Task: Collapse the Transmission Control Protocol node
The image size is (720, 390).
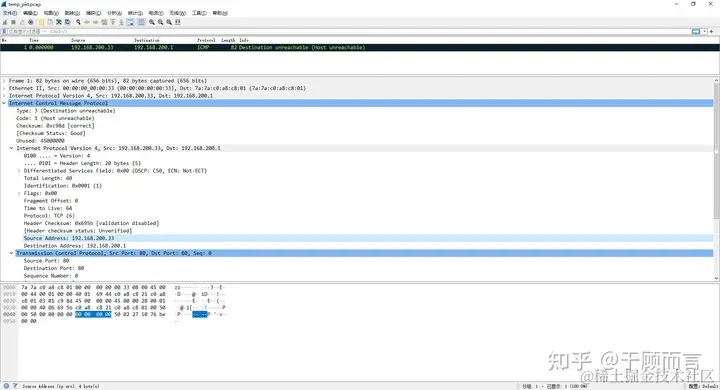Action: pos(11,253)
